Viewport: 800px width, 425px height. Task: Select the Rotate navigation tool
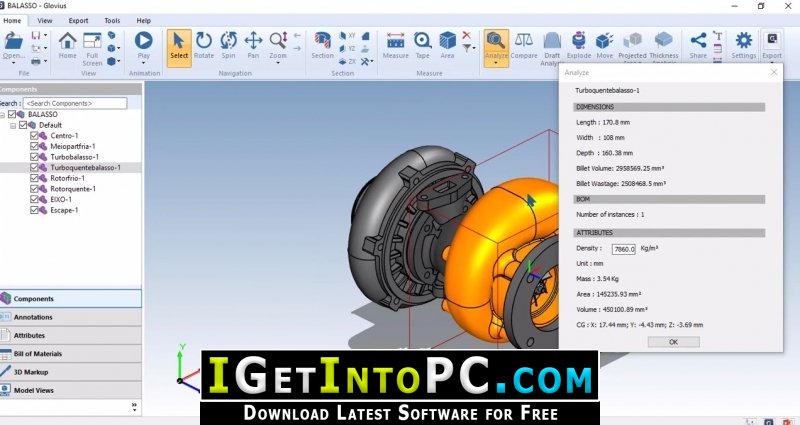point(204,46)
